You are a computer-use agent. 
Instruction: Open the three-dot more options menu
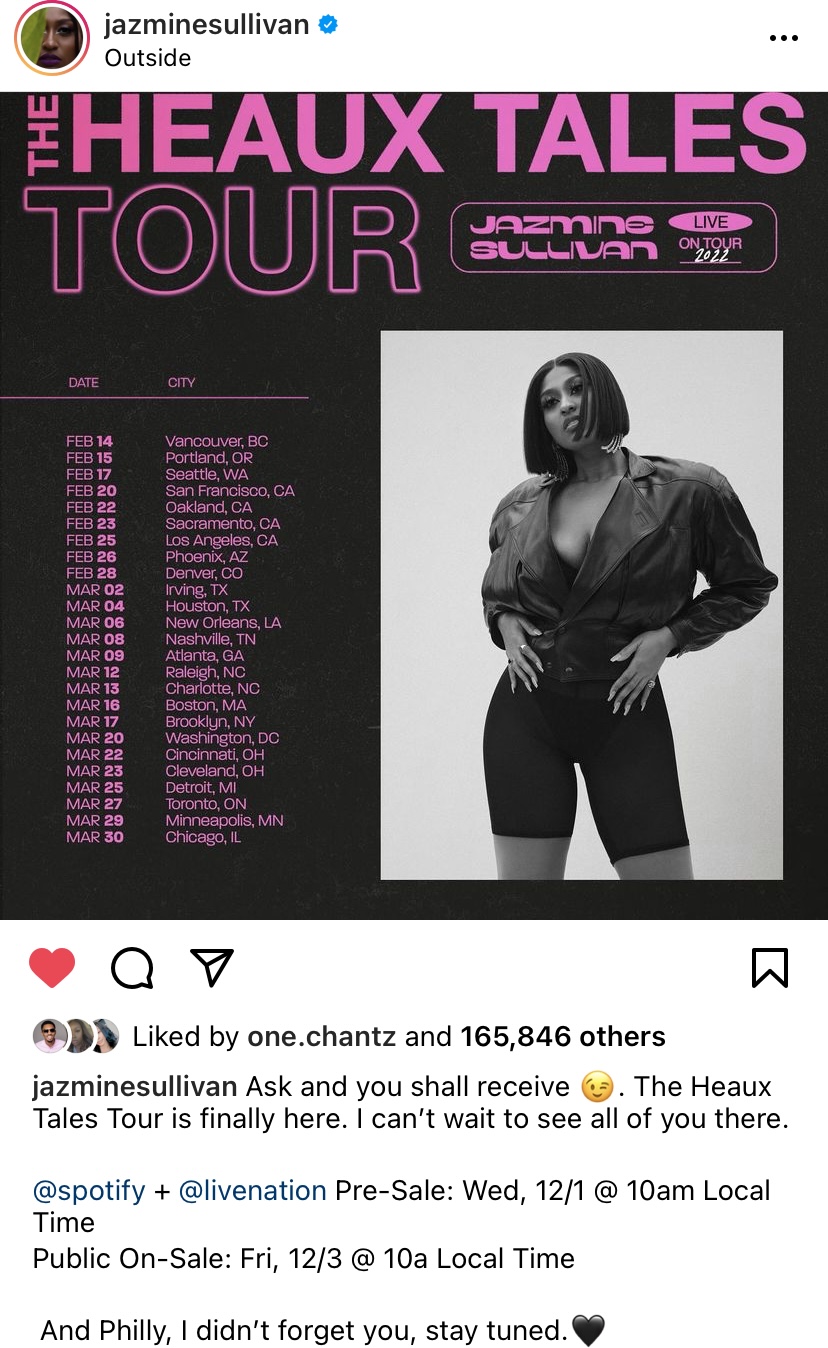tap(783, 38)
